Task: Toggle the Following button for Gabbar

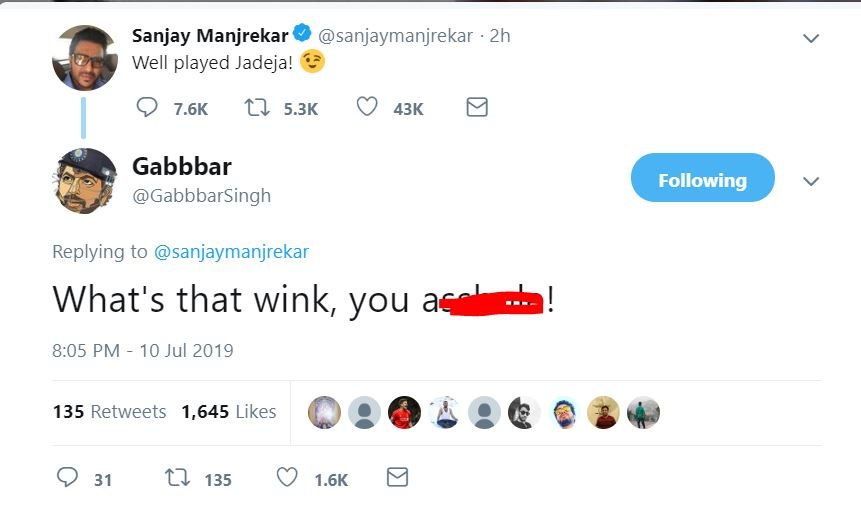Action: [x=702, y=180]
